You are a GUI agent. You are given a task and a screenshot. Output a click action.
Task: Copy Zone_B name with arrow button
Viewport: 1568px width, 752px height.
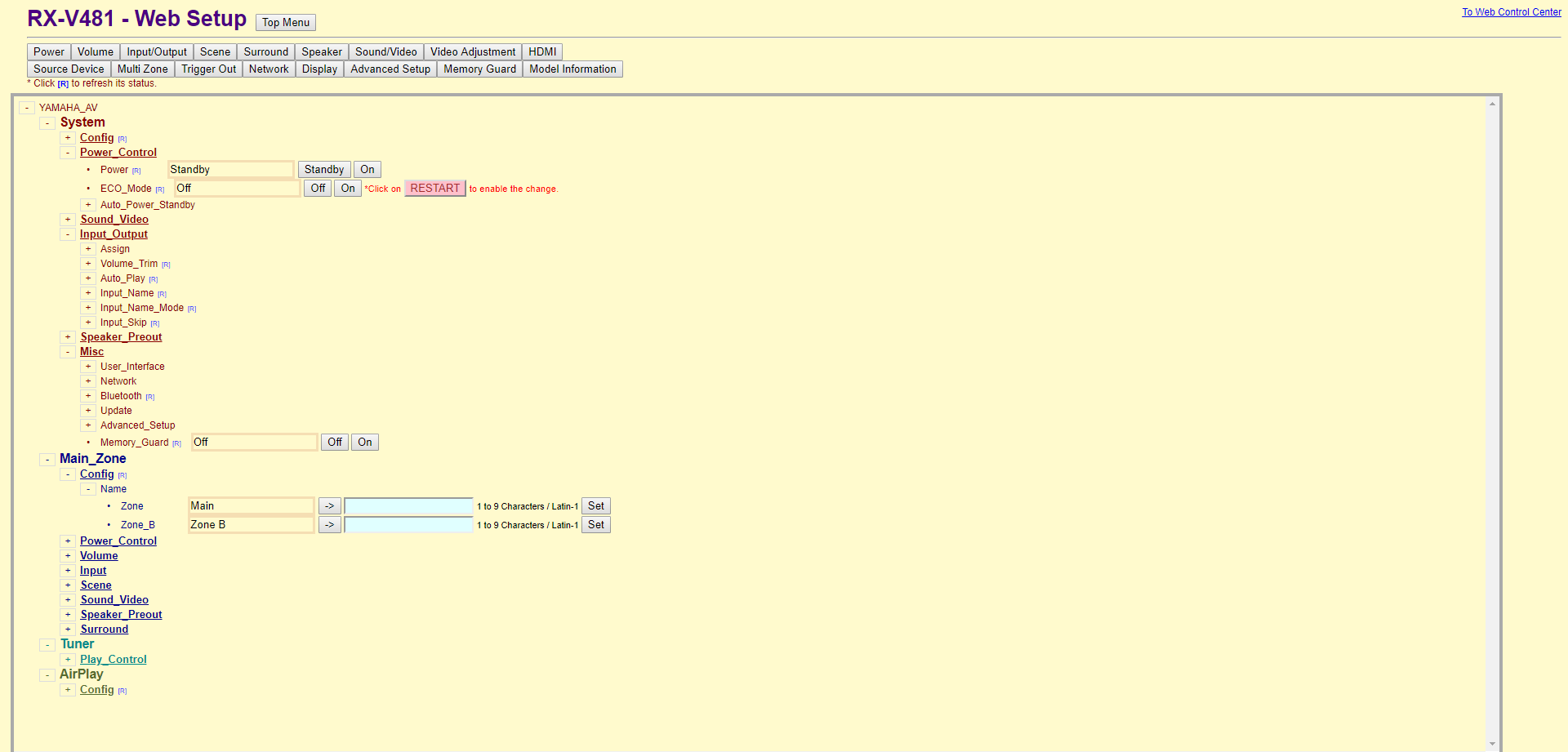tap(329, 525)
